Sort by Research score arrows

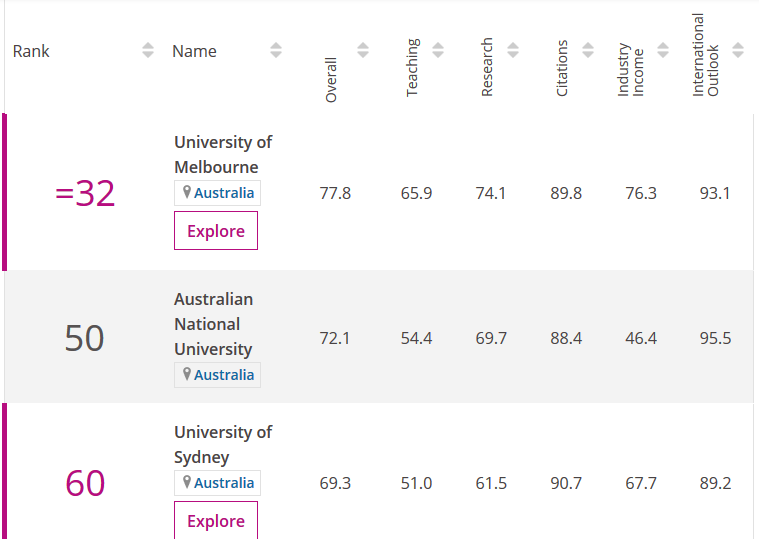[513, 50]
